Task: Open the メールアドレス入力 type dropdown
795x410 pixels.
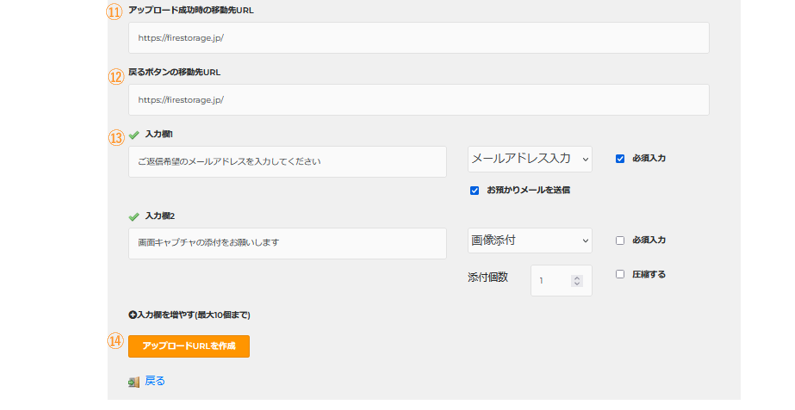Action: click(530, 159)
